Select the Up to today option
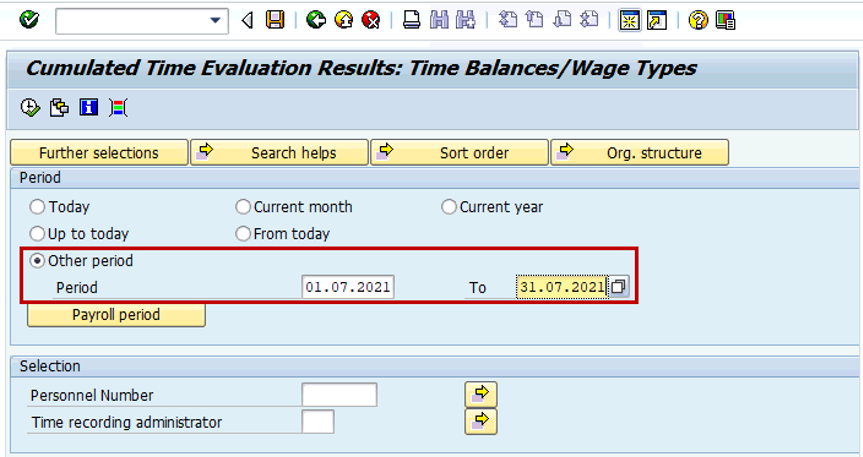The height and width of the screenshot is (457, 863). pyautogui.click(x=37, y=234)
